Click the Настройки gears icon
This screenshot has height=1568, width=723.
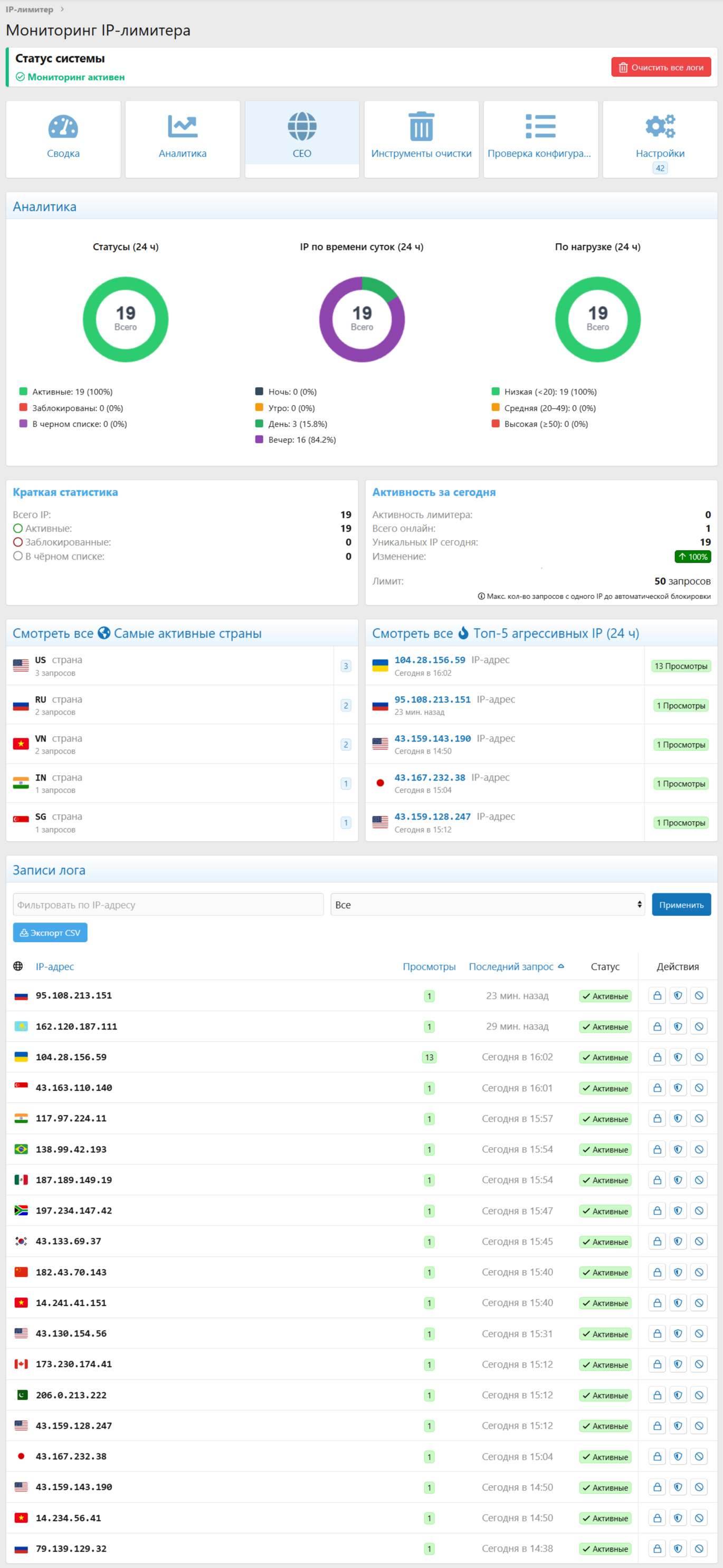(x=660, y=127)
